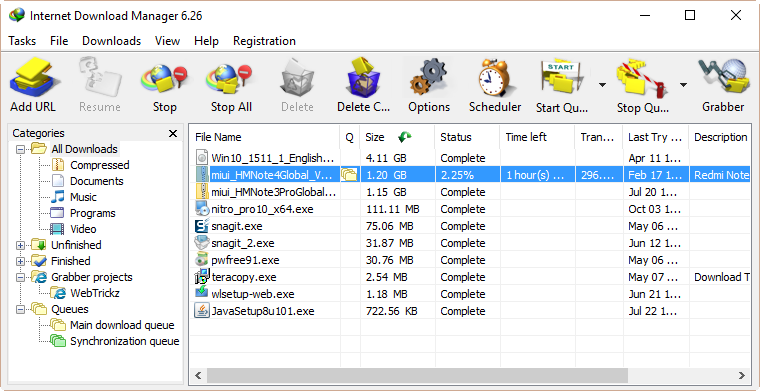The image size is (760, 391).
Task: Click the green sort arrow in the Size header
Action: [404, 138]
